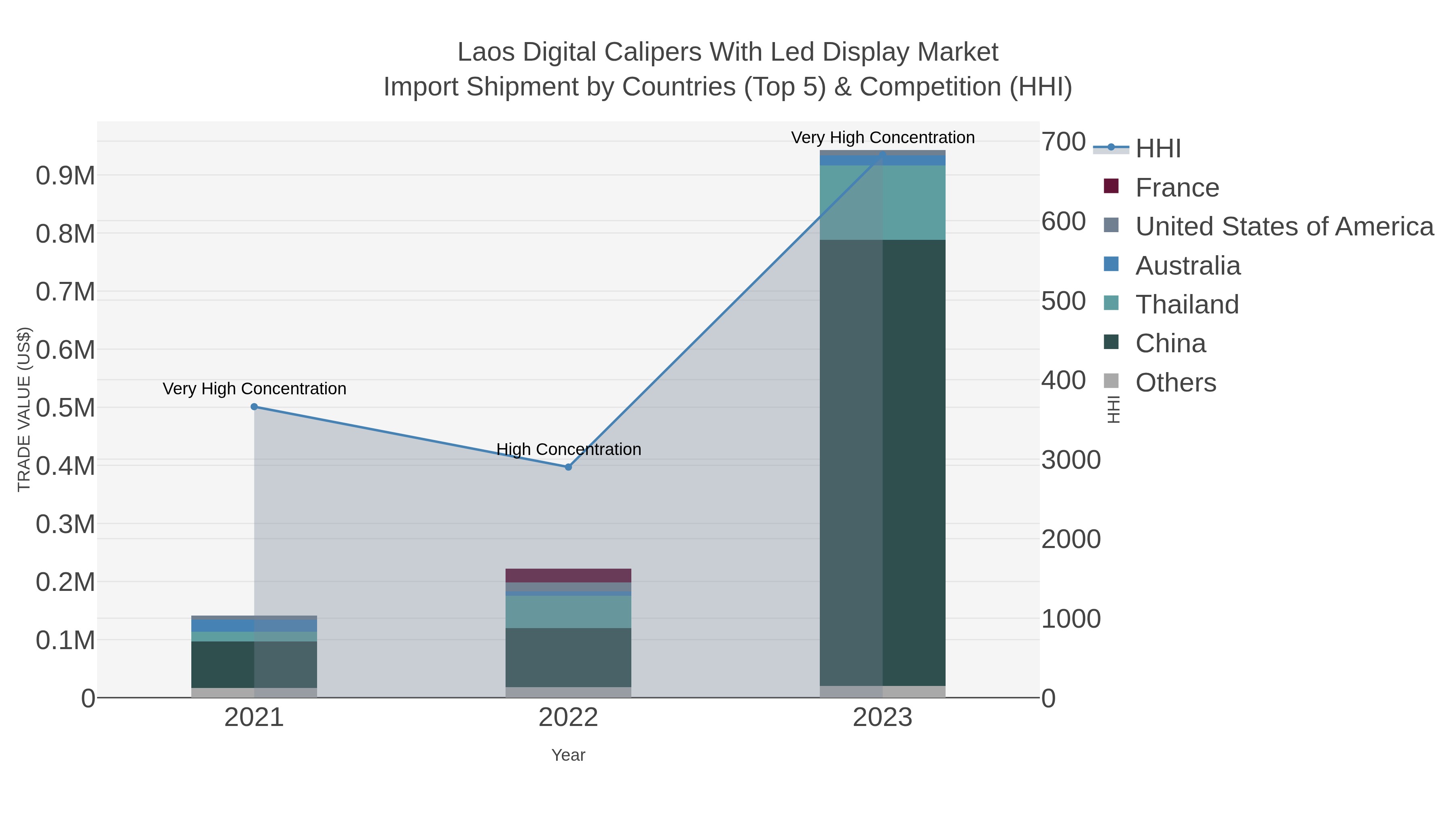This screenshot has width=1456, height=819.
Task: Click the 2023 HHI data point
Action: point(883,154)
